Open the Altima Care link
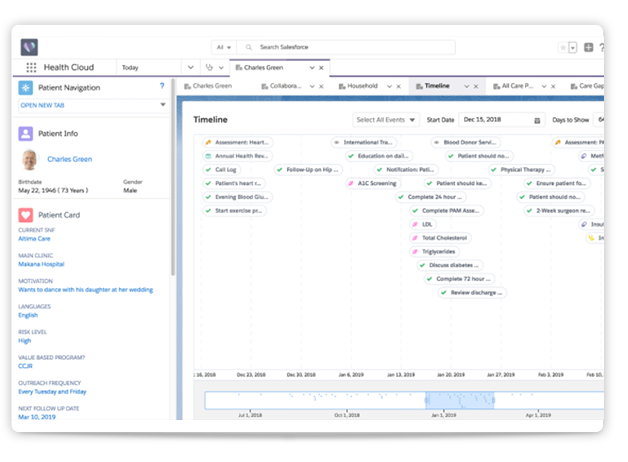 coord(34,239)
